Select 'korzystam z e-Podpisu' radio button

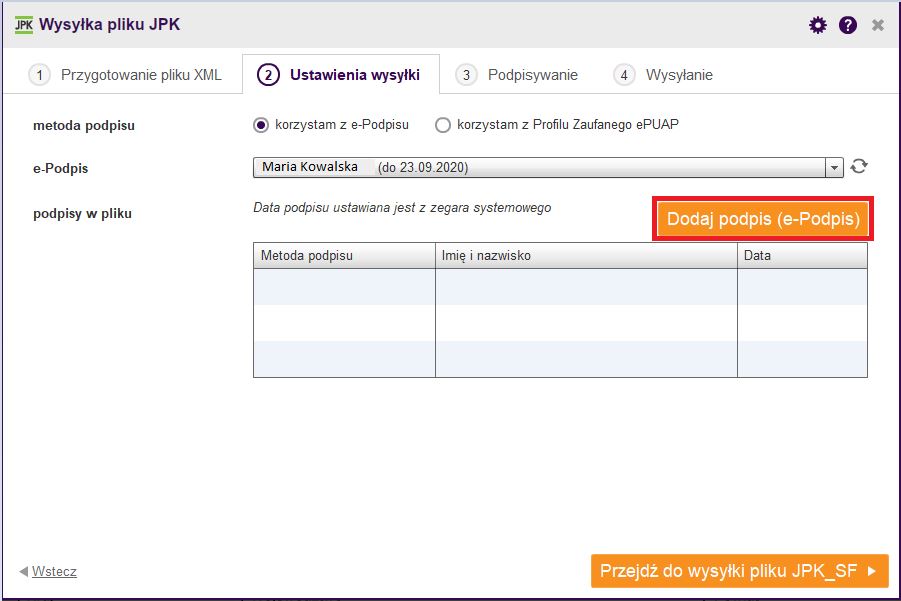tap(261, 125)
